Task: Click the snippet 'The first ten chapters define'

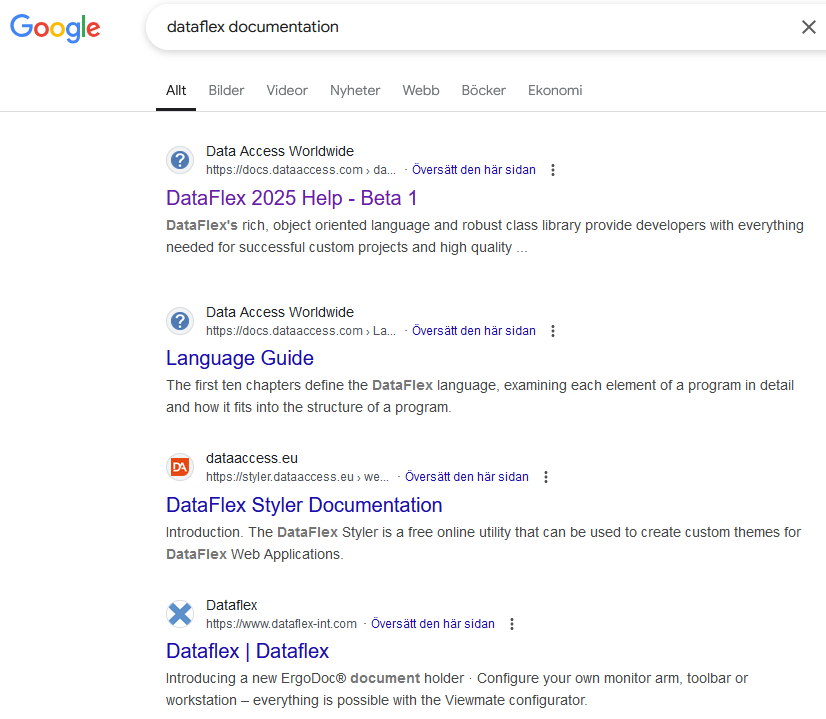Action: [480, 396]
